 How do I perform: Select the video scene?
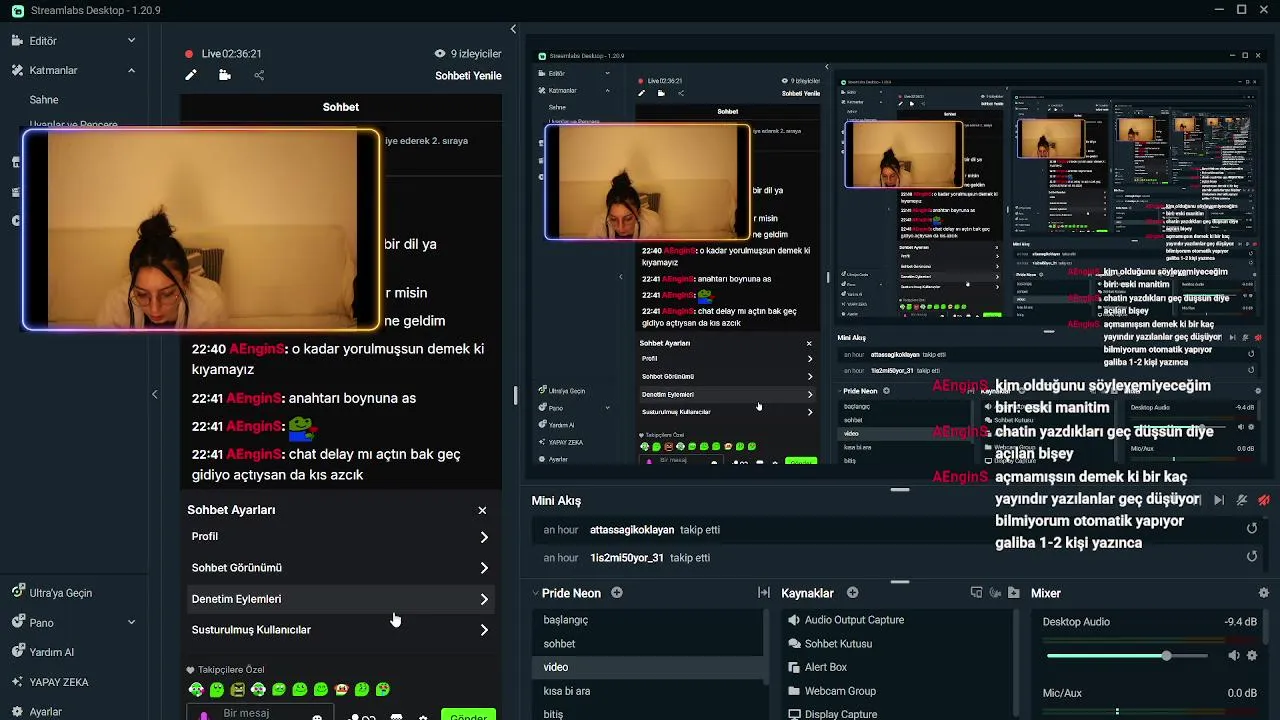pos(647,667)
